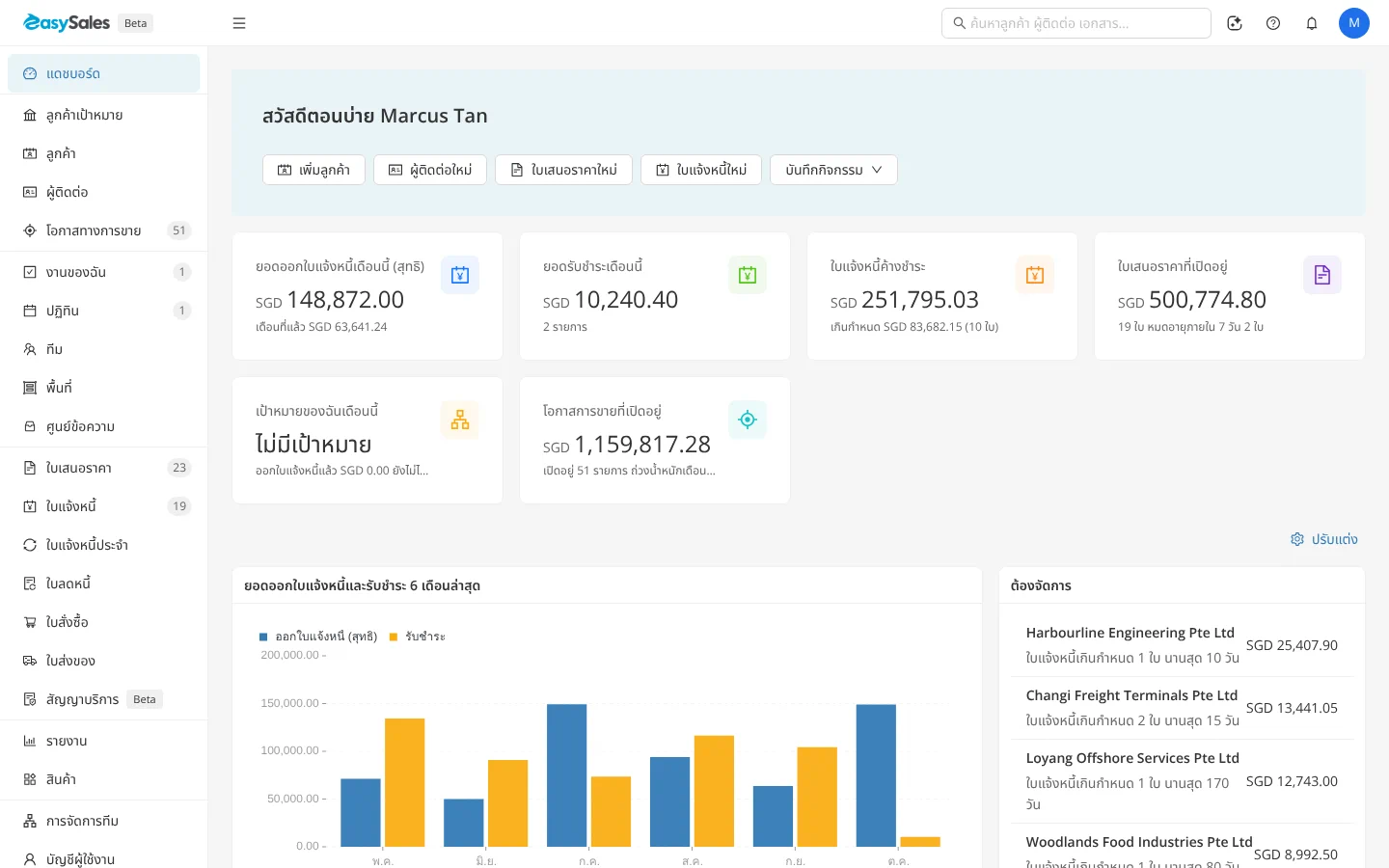
Task: Click ผู้ติดต่อใหม่ new contact button
Action: (x=430, y=170)
